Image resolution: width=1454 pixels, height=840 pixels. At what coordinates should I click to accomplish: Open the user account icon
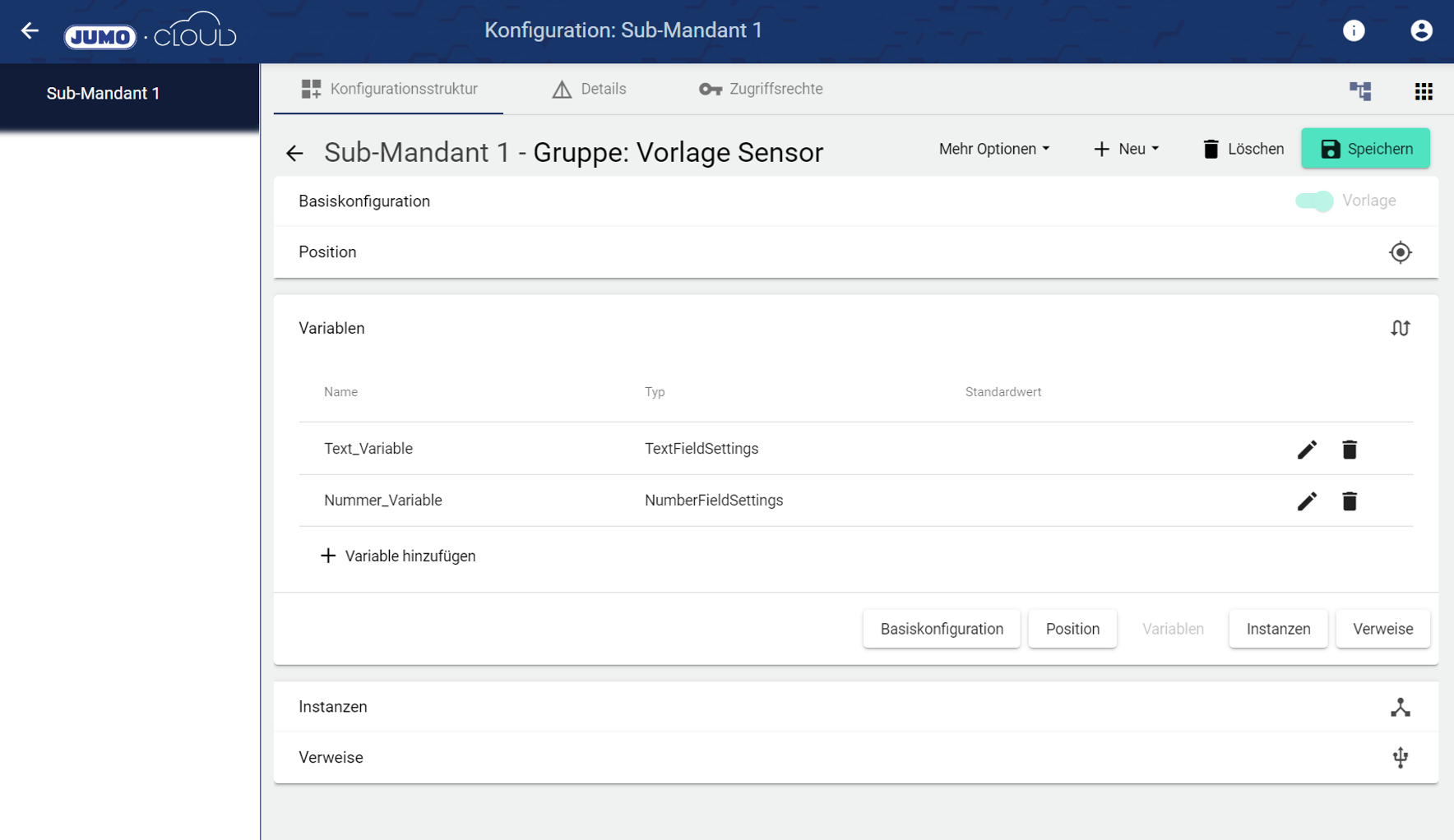coord(1421,31)
